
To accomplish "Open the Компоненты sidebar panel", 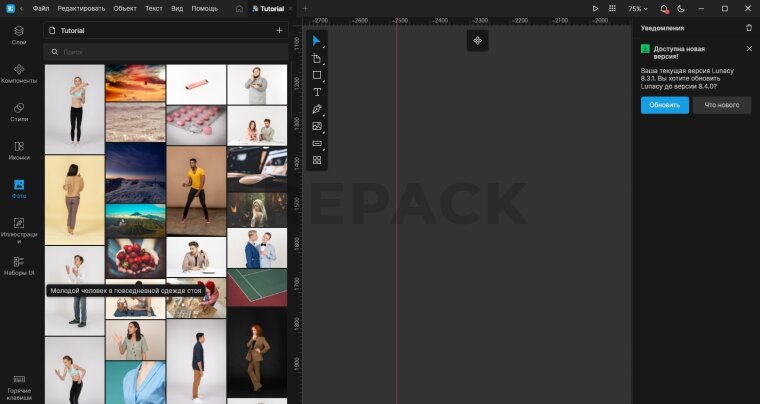I will click(x=19, y=74).
